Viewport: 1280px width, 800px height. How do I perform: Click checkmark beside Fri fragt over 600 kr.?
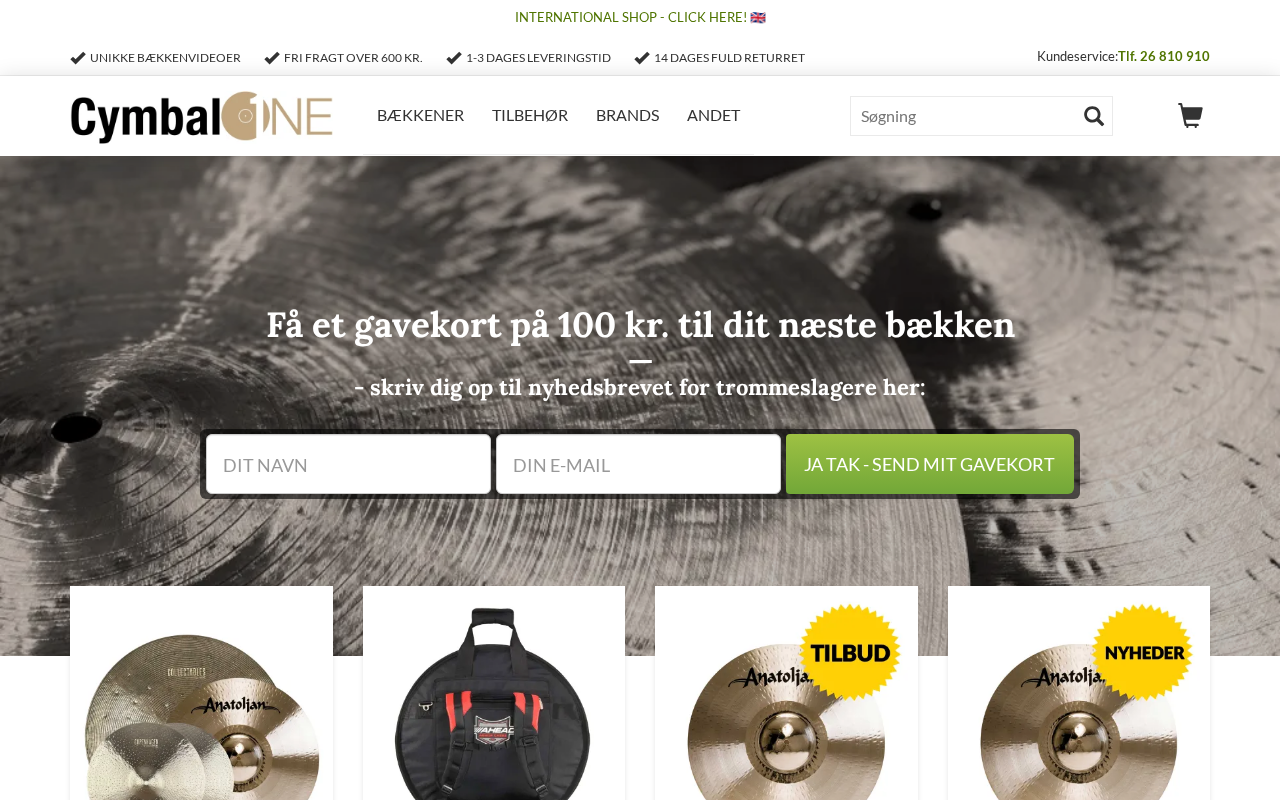click(x=272, y=58)
